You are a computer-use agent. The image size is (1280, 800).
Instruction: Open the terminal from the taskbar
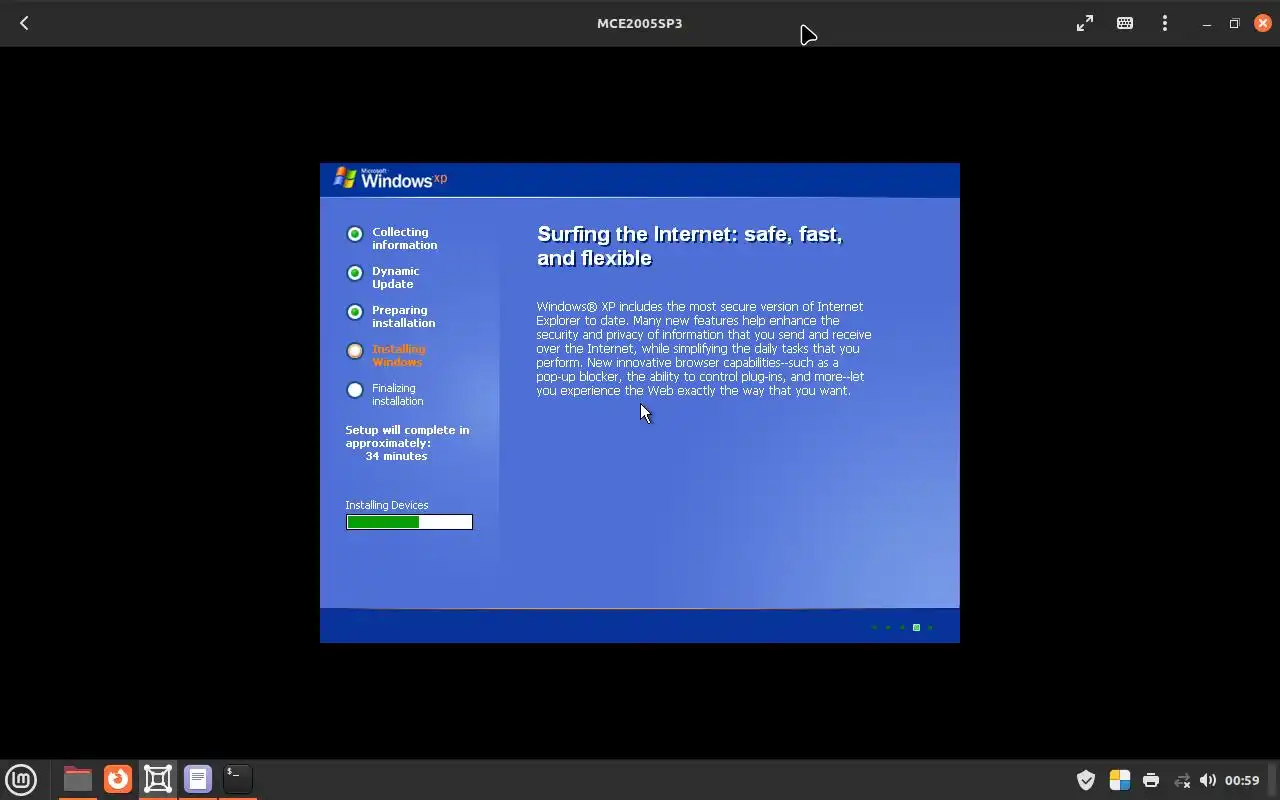(x=237, y=779)
